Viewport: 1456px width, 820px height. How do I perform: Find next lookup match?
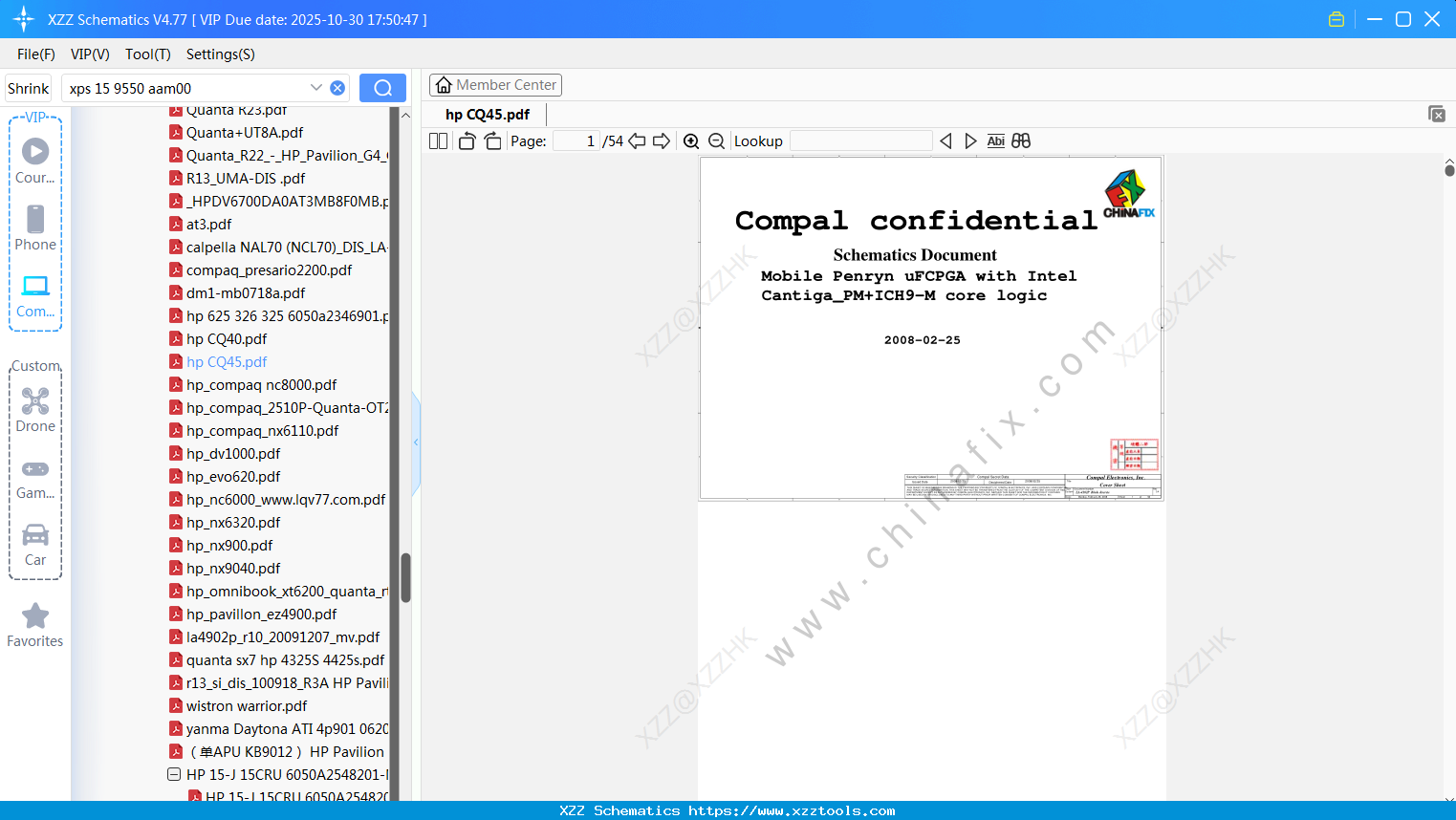[x=970, y=140]
